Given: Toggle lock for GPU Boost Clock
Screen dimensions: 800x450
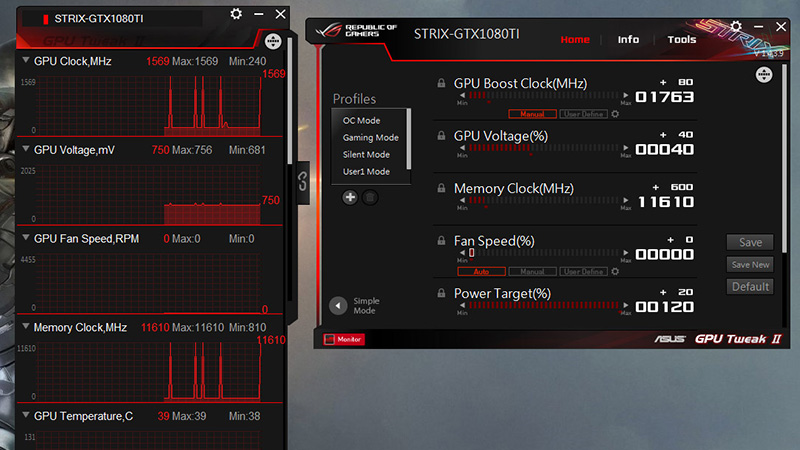Looking at the screenshot, I should click(x=441, y=83).
